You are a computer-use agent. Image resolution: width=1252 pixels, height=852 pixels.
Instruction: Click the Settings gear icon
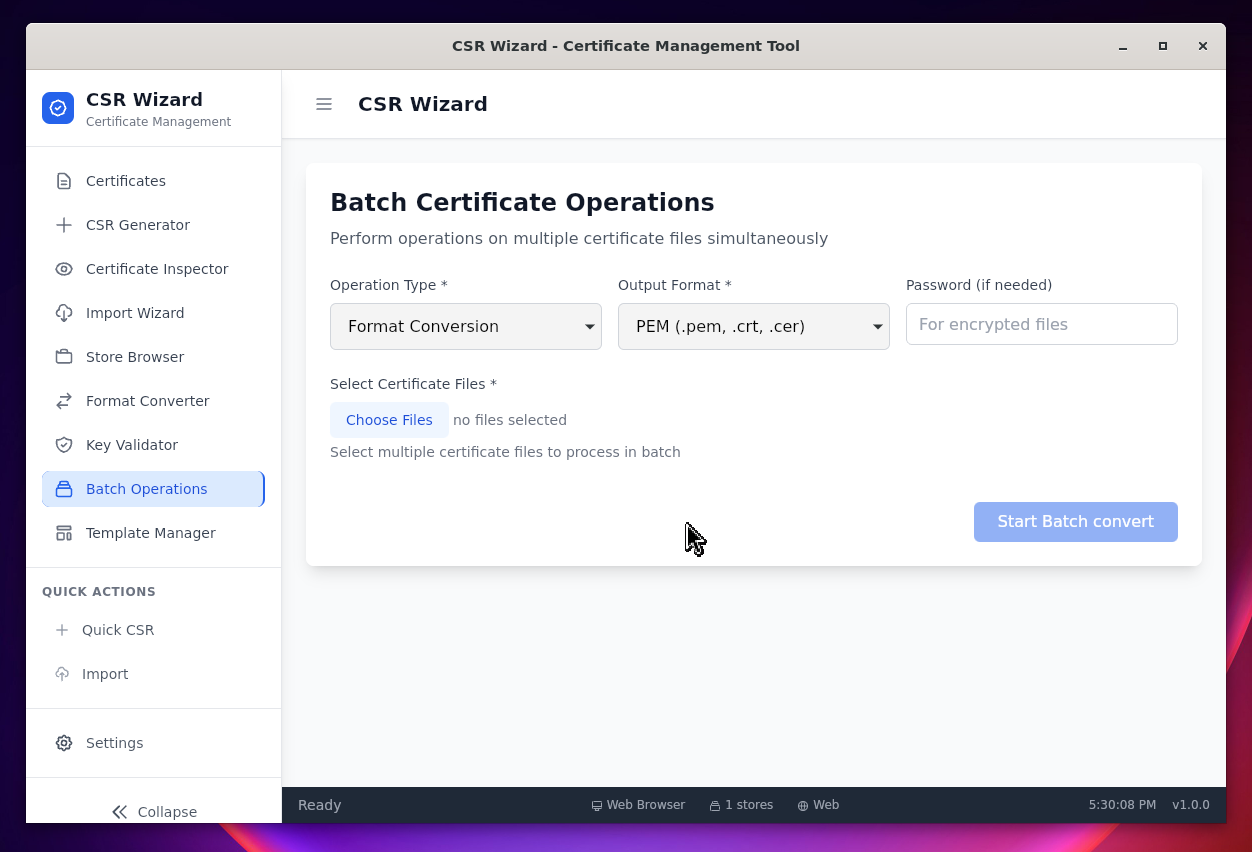coord(64,743)
